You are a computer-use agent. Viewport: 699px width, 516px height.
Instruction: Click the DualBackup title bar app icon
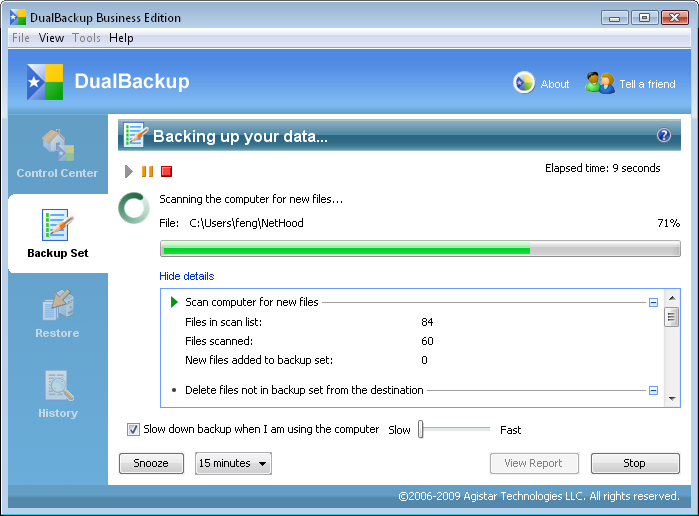[18, 17]
